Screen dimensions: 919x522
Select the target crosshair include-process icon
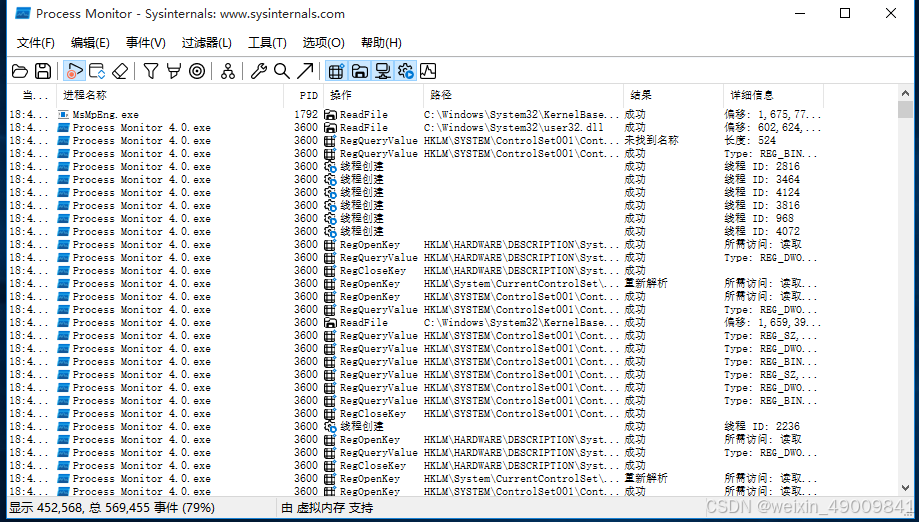coord(197,71)
